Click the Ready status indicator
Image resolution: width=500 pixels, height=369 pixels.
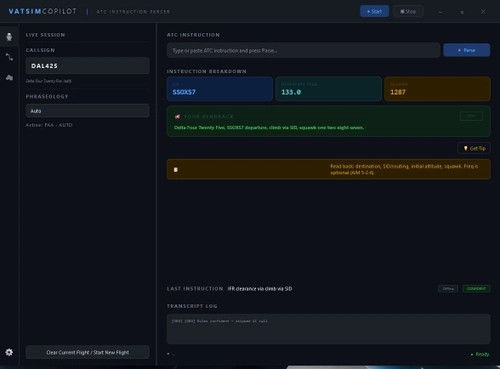480,354
